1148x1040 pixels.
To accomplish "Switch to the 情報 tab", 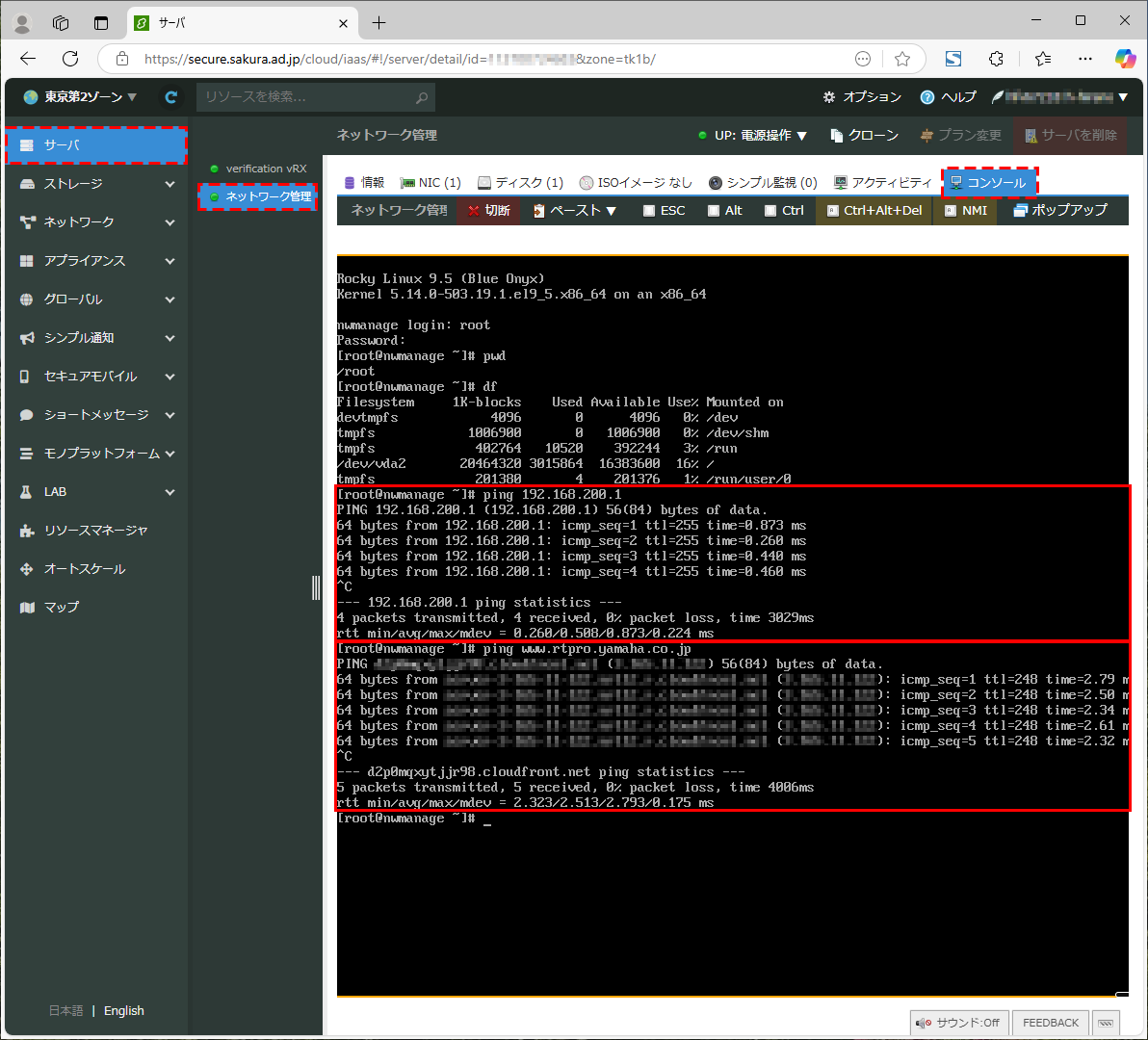I will [x=365, y=183].
